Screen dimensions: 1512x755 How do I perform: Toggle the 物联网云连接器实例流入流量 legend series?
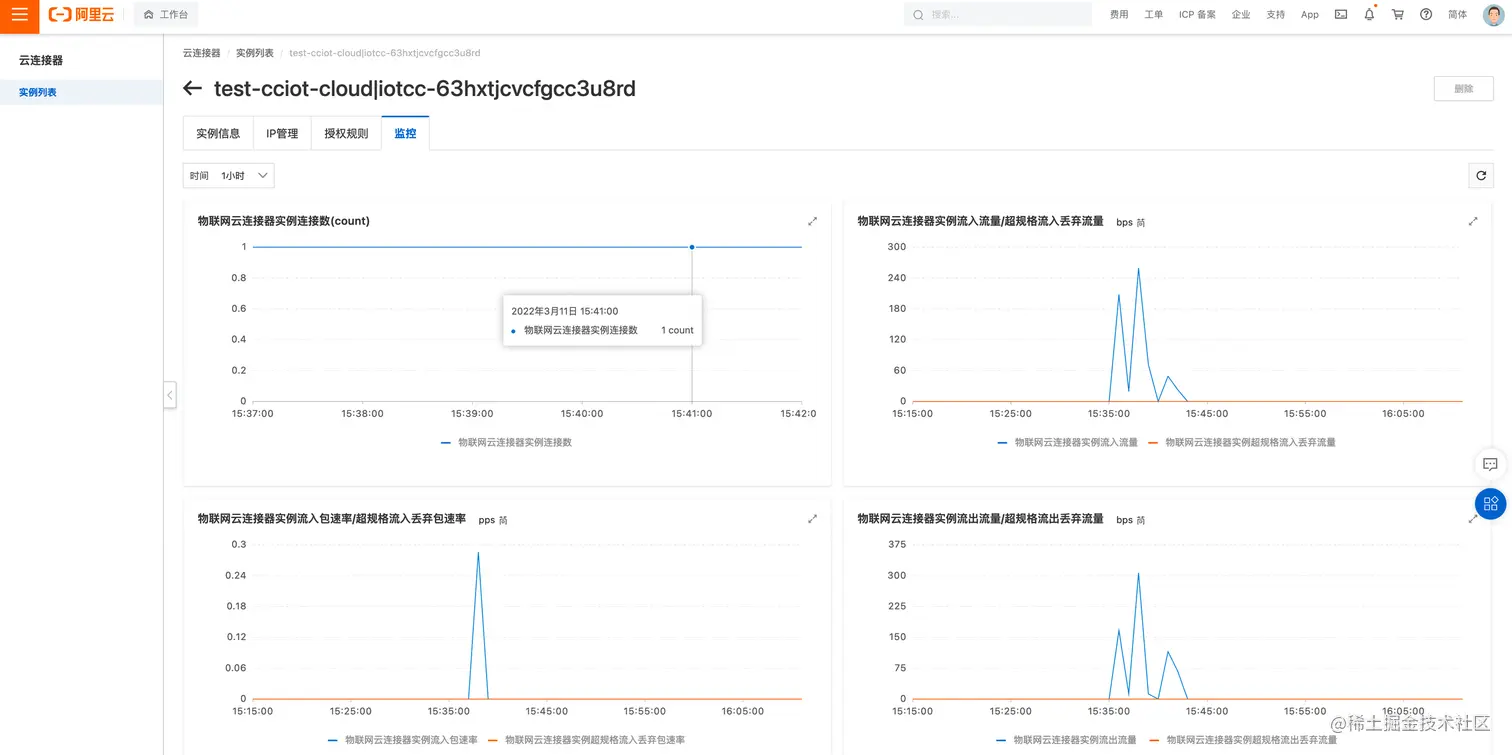point(1067,442)
